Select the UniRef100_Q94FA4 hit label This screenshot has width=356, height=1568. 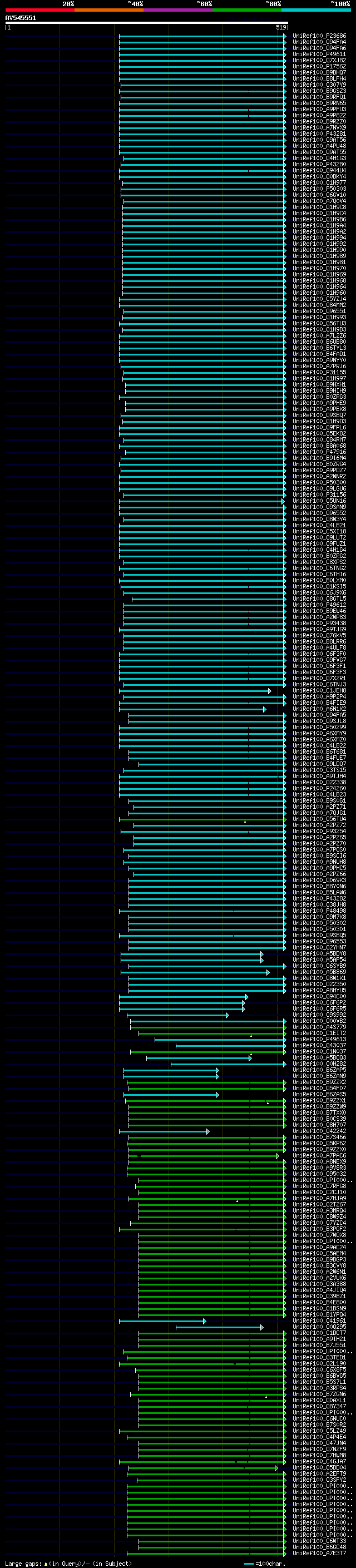(x=319, y=42)
